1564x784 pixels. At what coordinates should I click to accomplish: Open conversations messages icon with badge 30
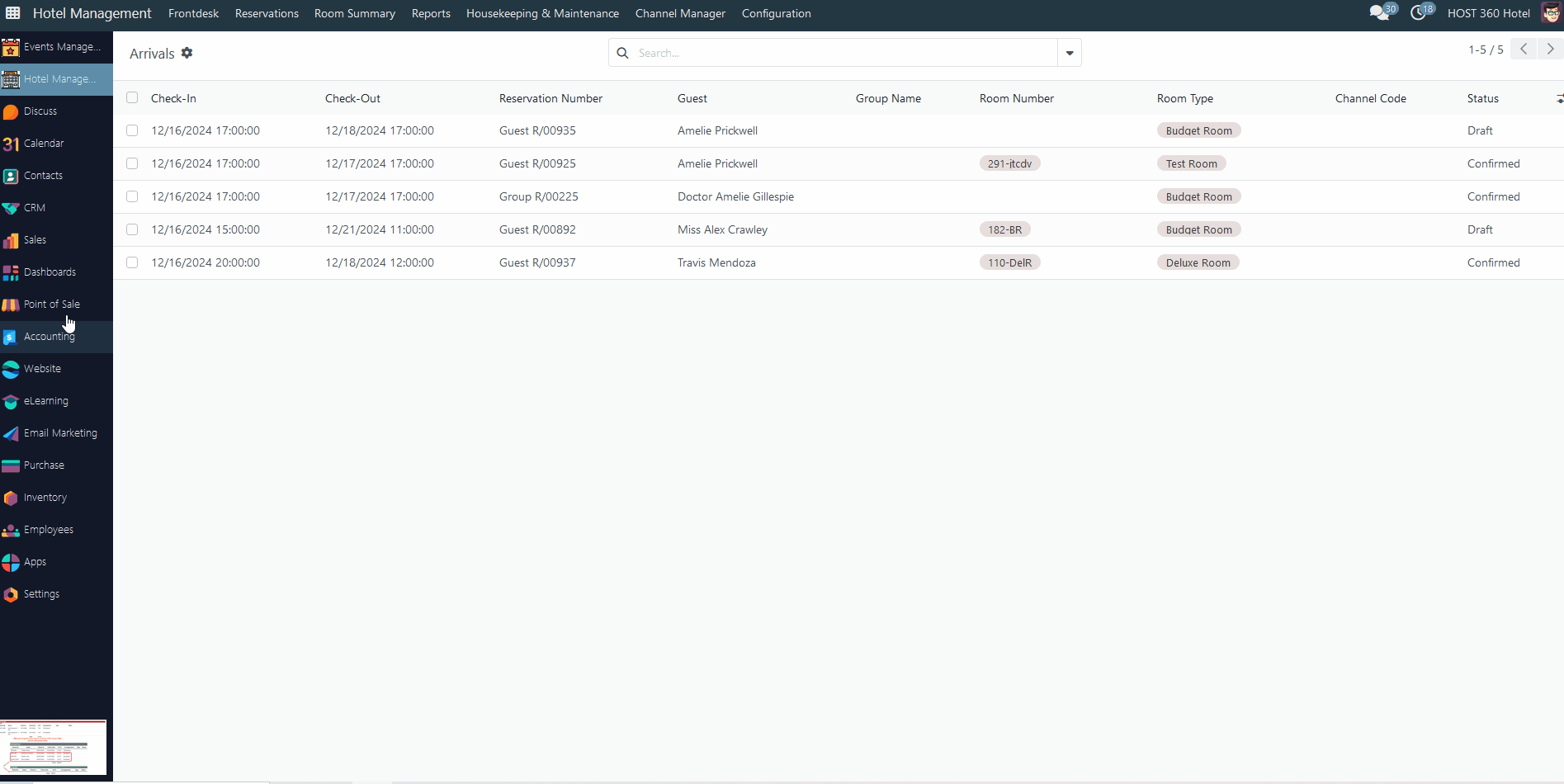[x=1382, y=12]
